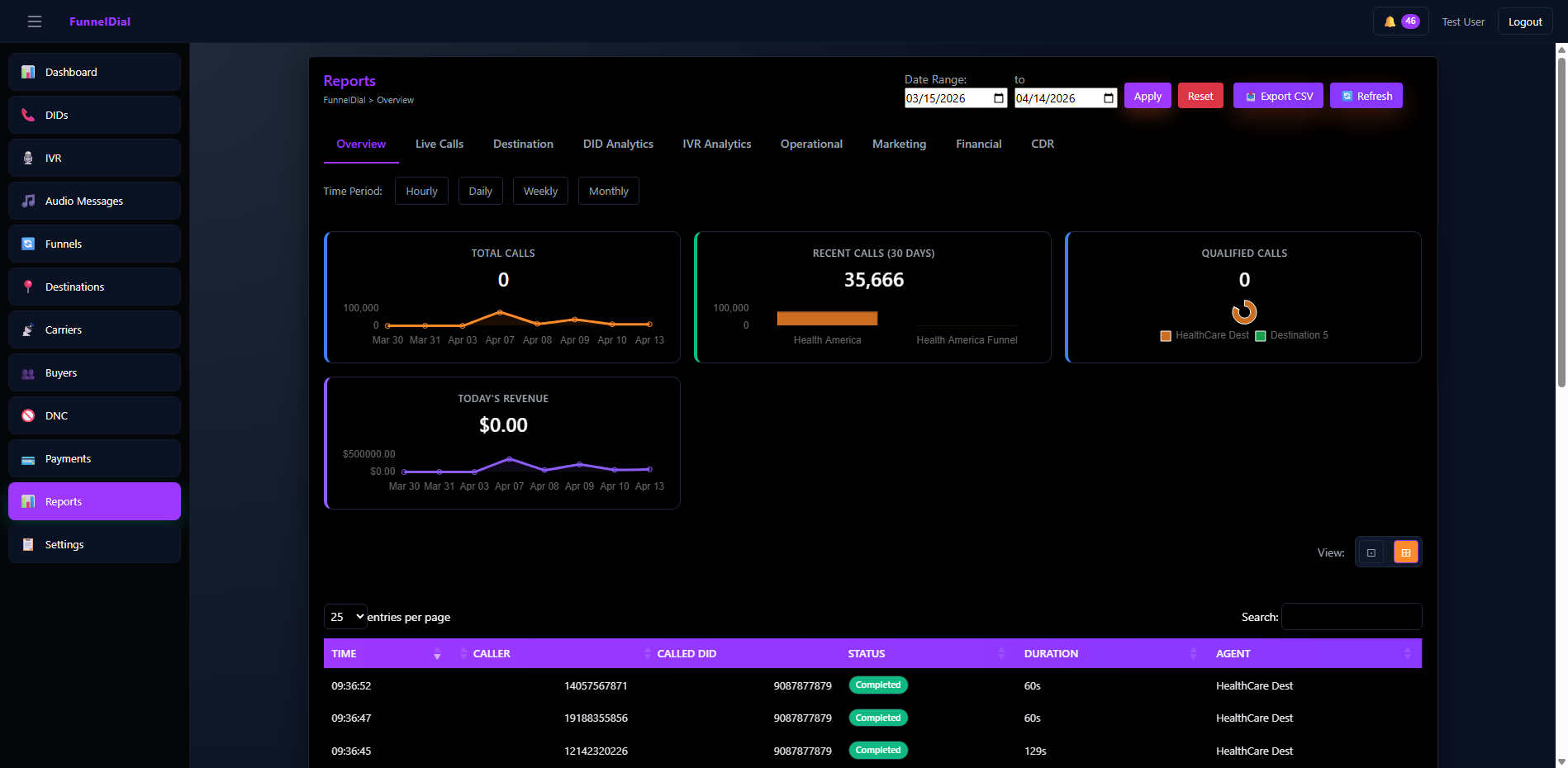Screen dimensions: 1568x768
Task: Open notifications bell icon
Action: [1390, 21]
